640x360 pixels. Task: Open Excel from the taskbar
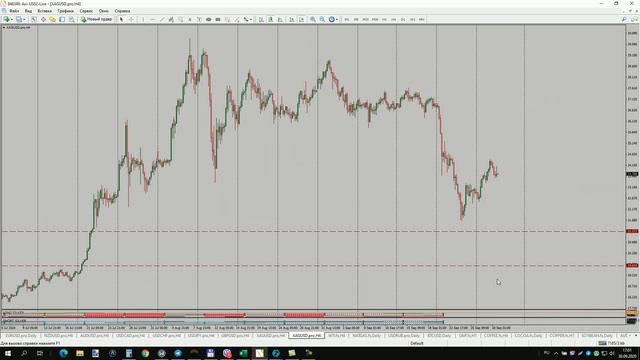(243, 353)
